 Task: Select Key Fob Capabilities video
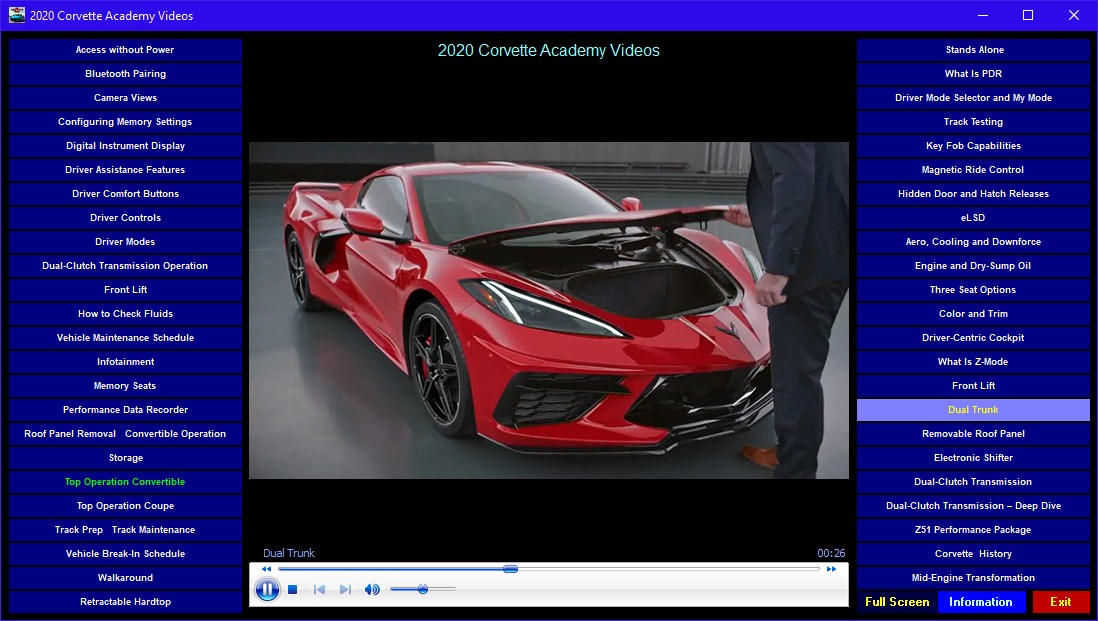coord(973,146)
